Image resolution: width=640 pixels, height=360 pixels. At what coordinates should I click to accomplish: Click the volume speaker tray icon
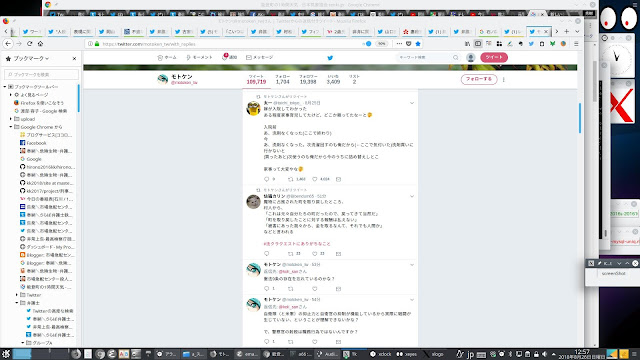coord(544,354)
